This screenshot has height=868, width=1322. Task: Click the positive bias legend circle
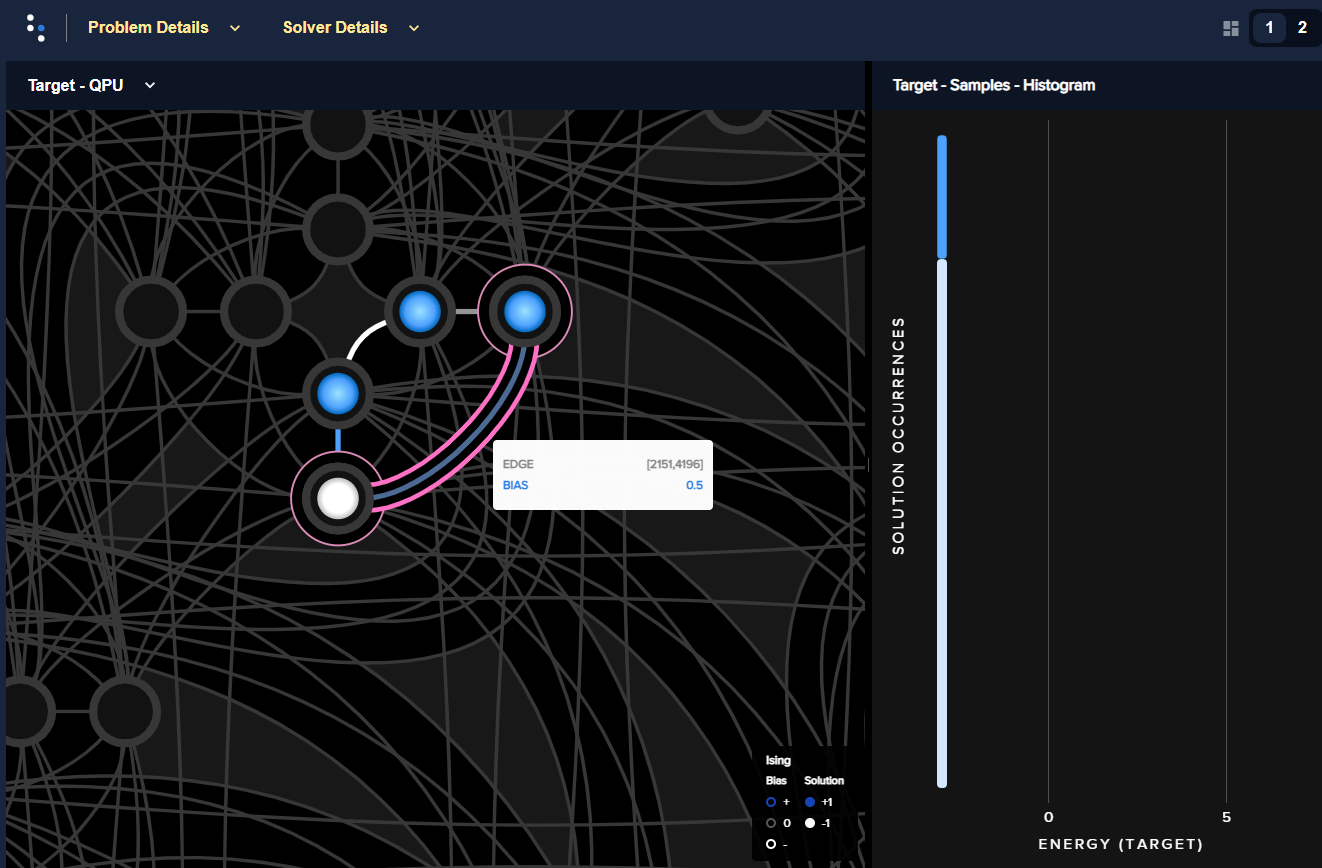[x=771, y=802]
